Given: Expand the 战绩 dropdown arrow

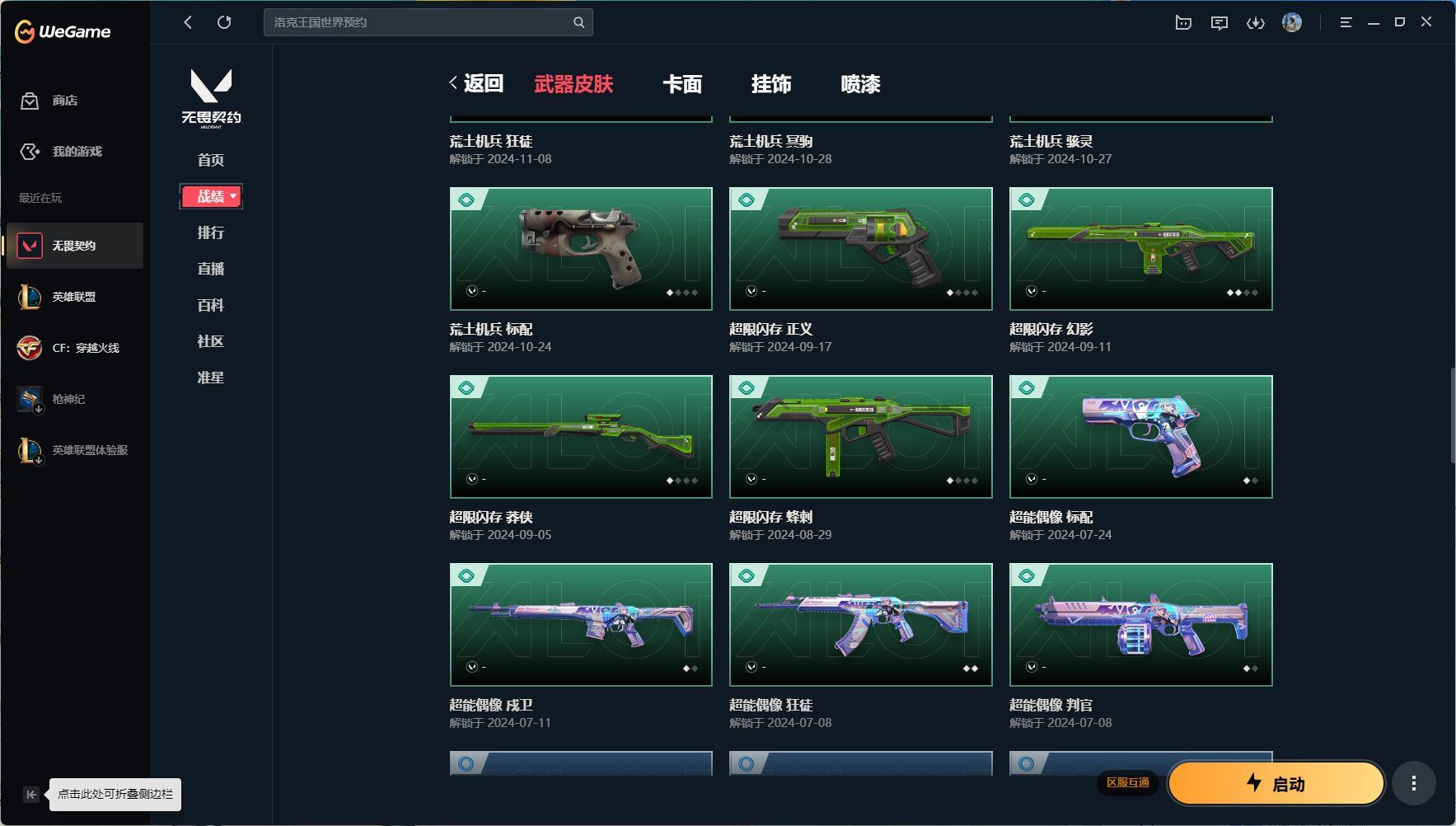Looking at the screenshot, I should [x=233, y=196].
